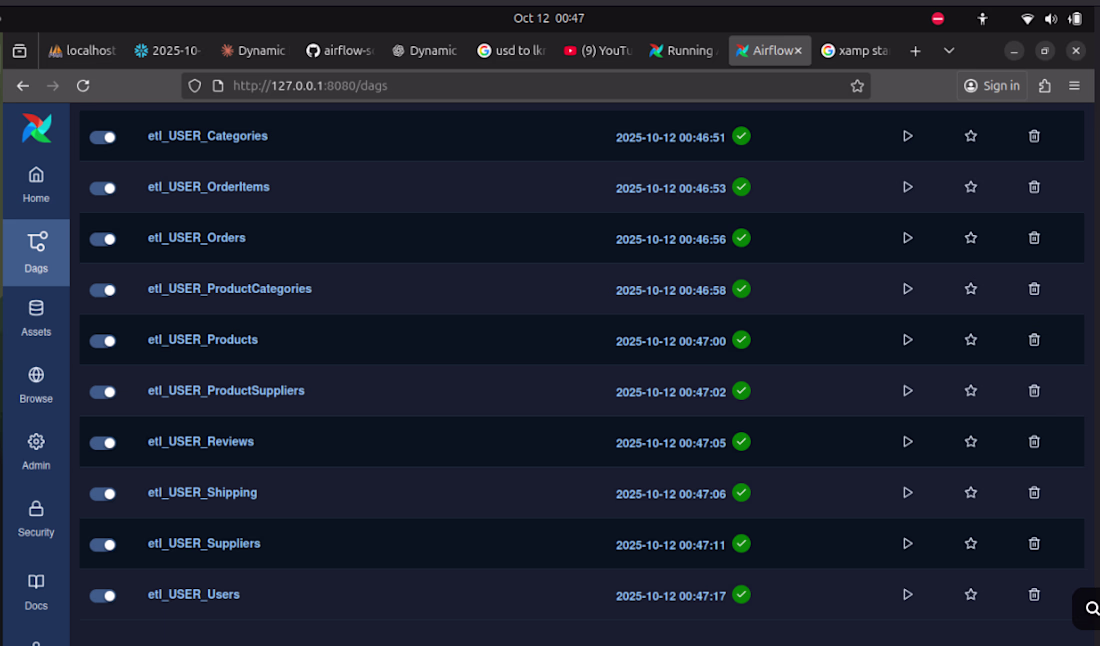Image resolution: width=1100 pixels, height=646 pixels.
Task: Delete the etl_USER_Reviews DAG
Action: 1034,442
